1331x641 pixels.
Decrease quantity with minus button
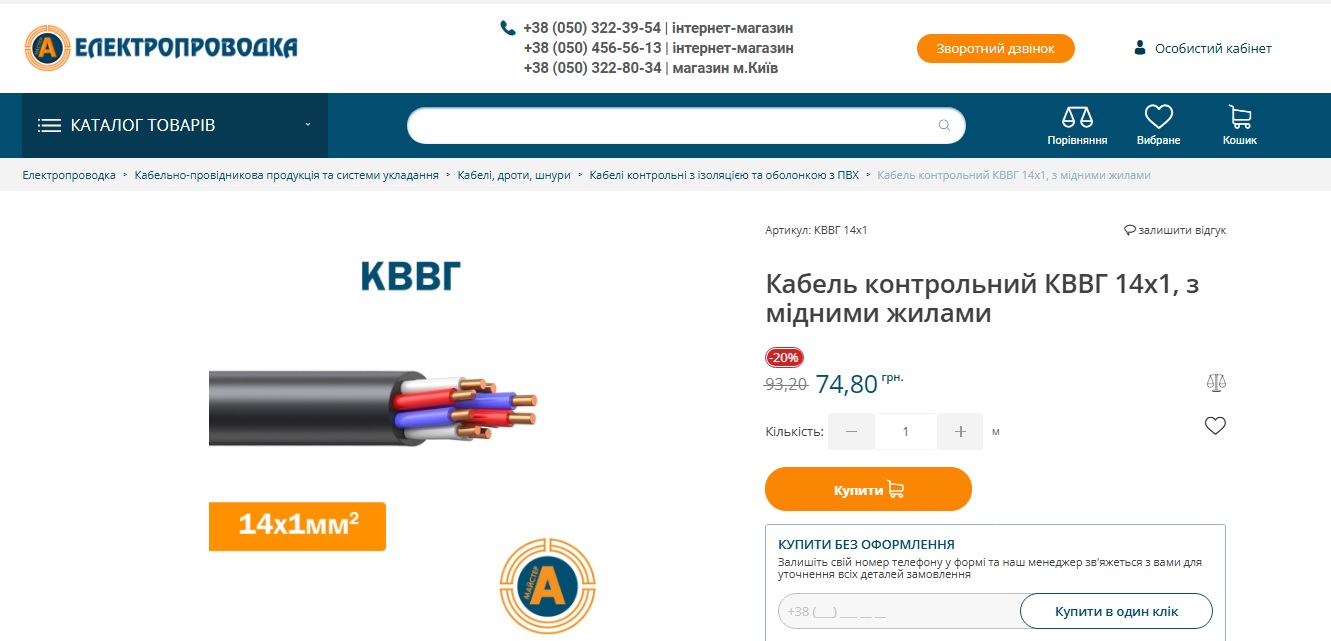pyautogui.click(x=852, y=432)
